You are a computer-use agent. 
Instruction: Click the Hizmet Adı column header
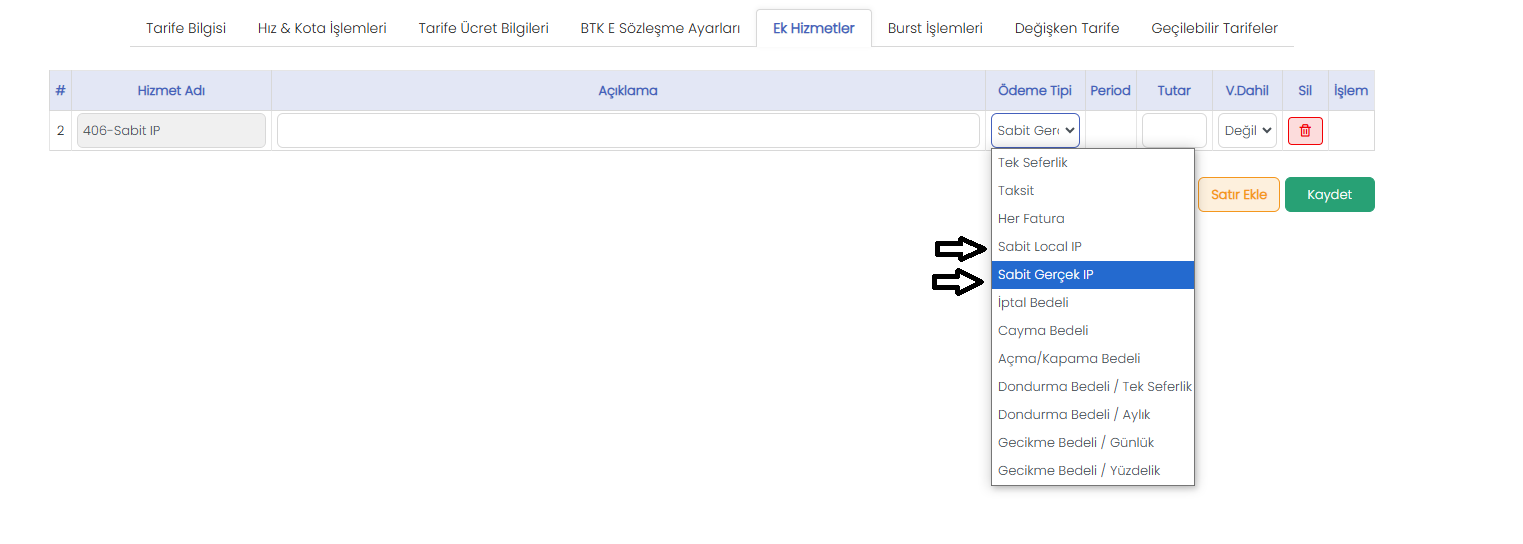tap(171, 90)
